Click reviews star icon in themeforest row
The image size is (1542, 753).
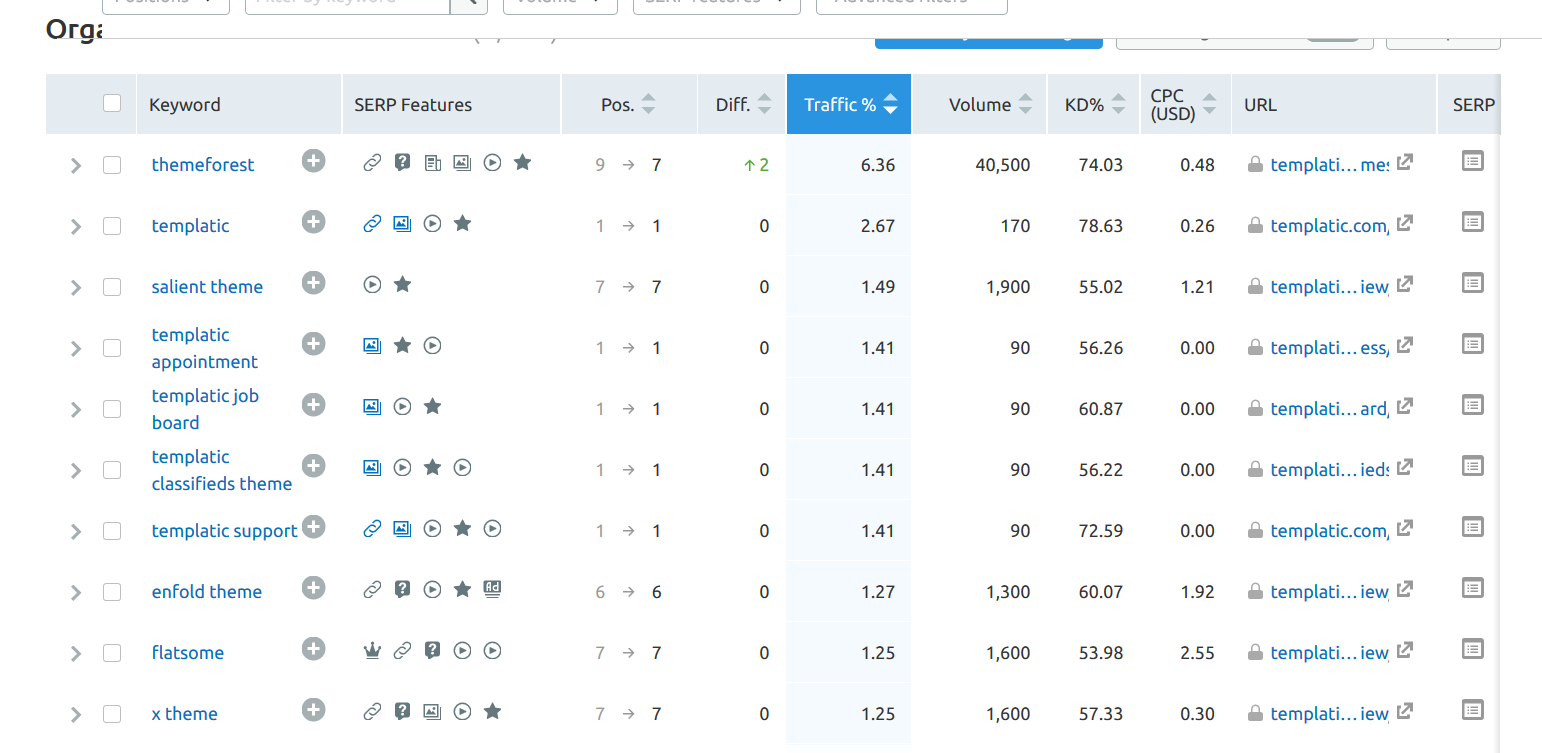pos(522,161)
